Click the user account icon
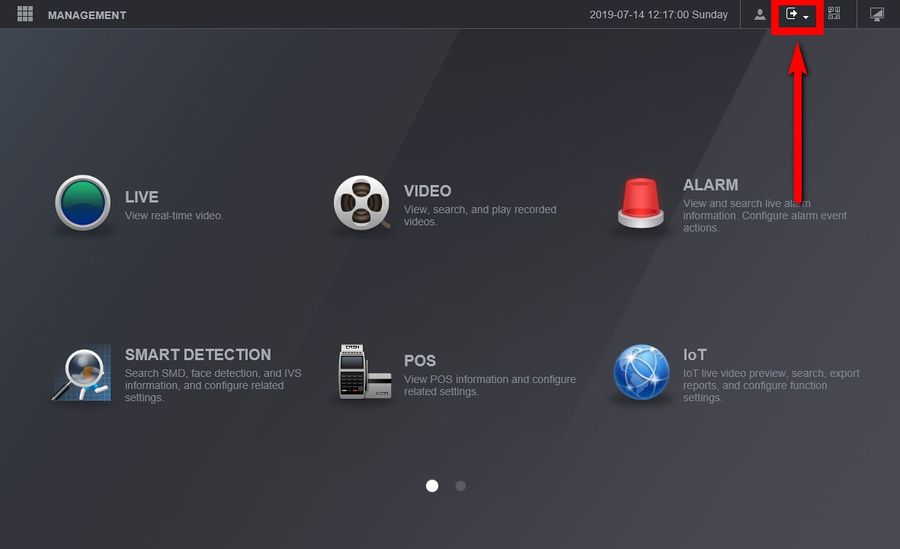Screen dimensions: 900x549 click(759, 15)
